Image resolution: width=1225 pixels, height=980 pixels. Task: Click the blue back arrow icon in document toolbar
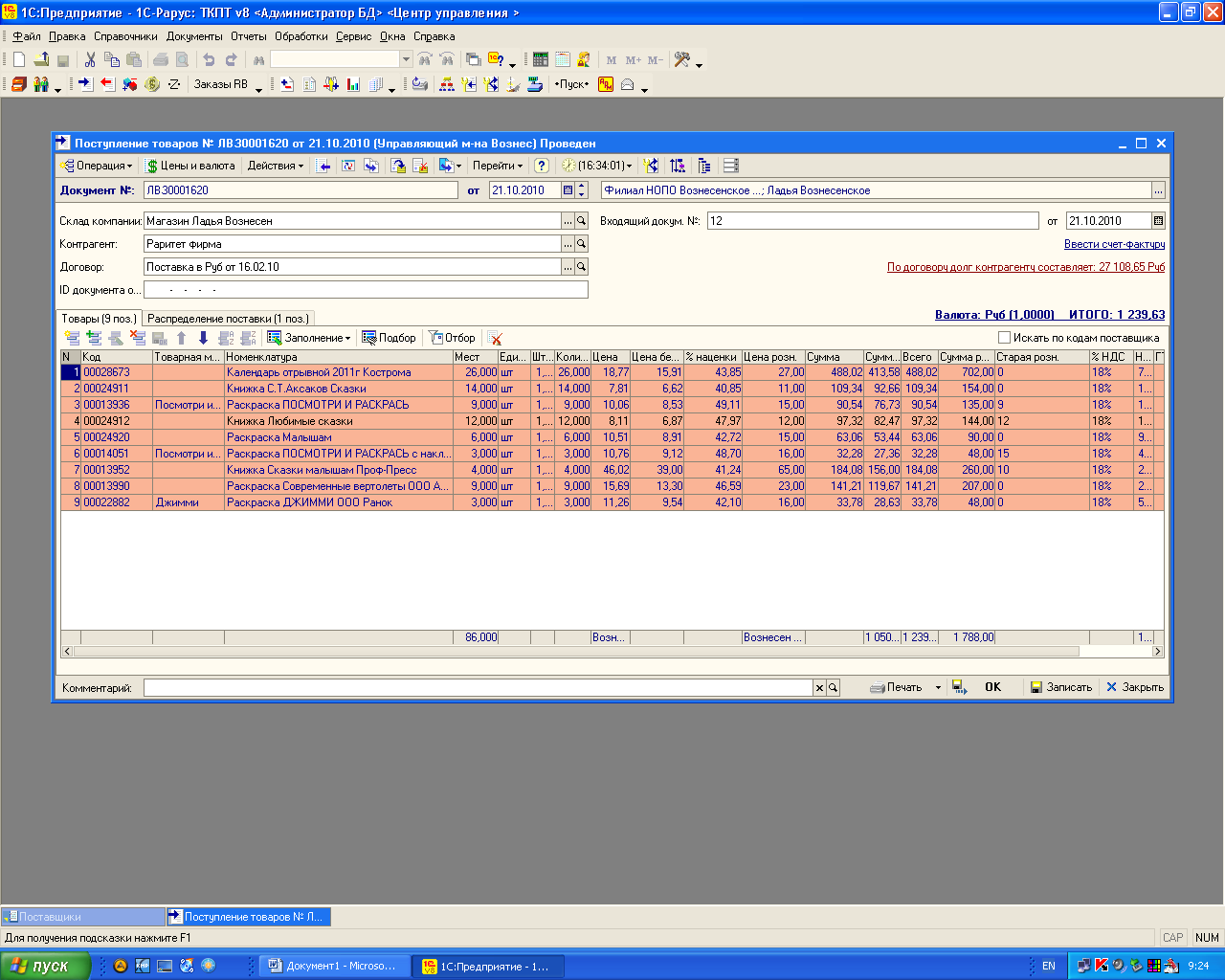pos(323,166)
